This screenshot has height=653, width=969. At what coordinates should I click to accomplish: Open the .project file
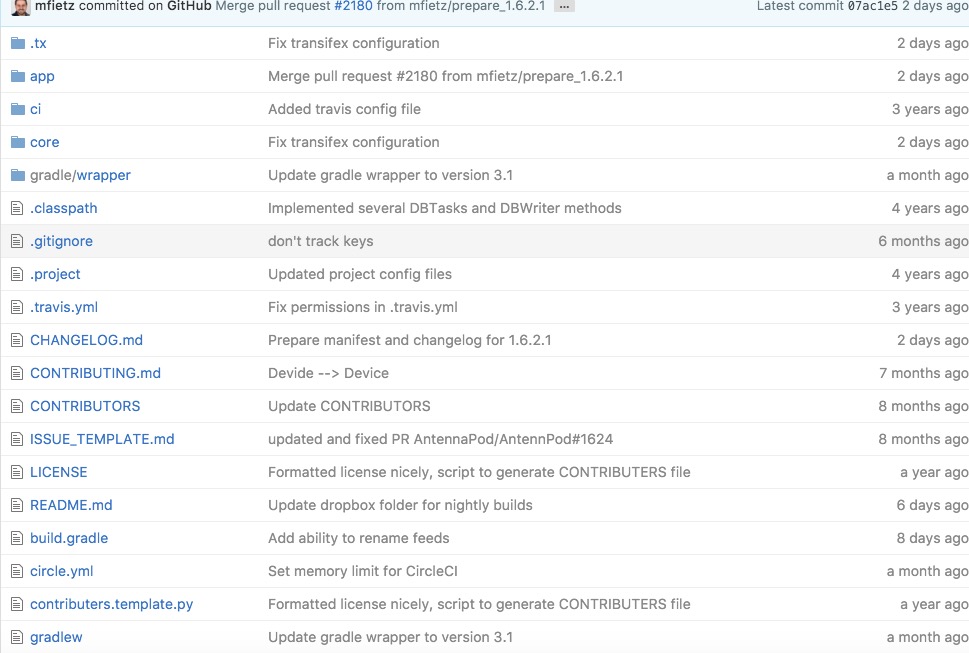click(x=55, y=274)
